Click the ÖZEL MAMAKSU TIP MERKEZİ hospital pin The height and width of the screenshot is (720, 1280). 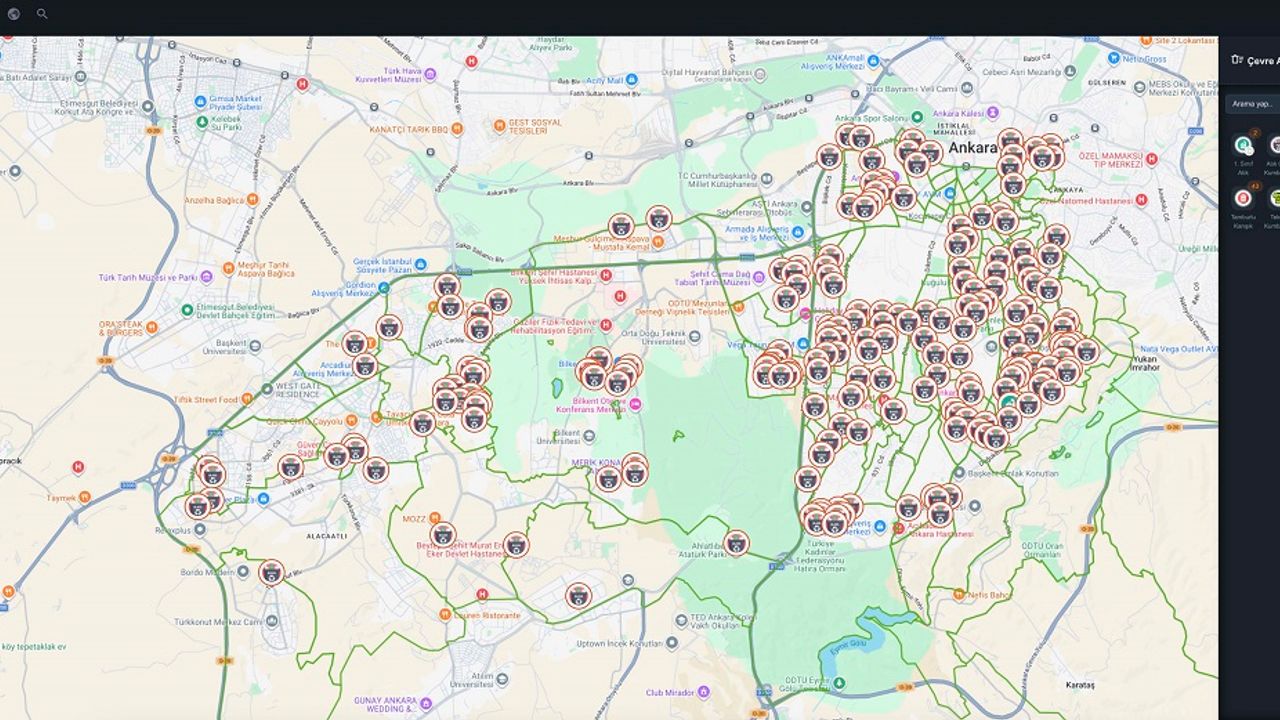pyautogui.click(x=1151, y=158)
